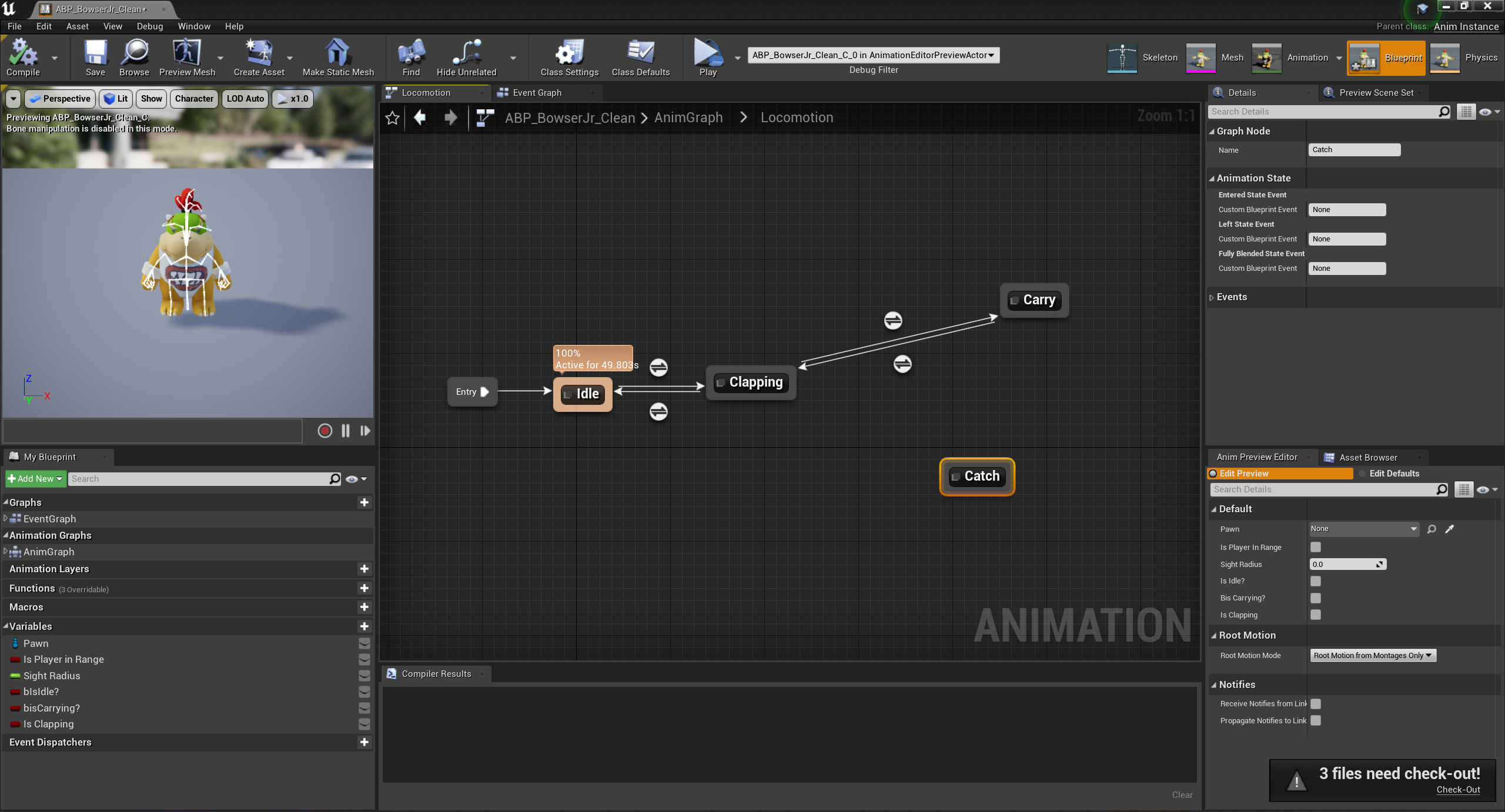Click Sight Radius value slider field

point(1347,565)
